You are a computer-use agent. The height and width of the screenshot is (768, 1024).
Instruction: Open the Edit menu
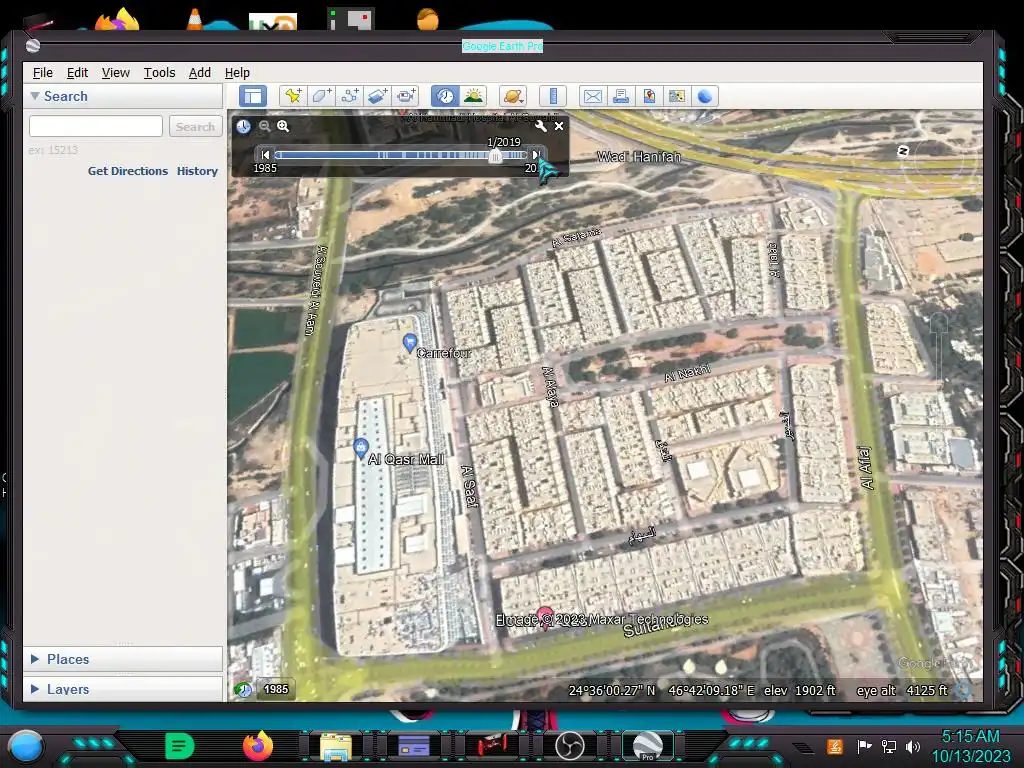tap(77, 72)
